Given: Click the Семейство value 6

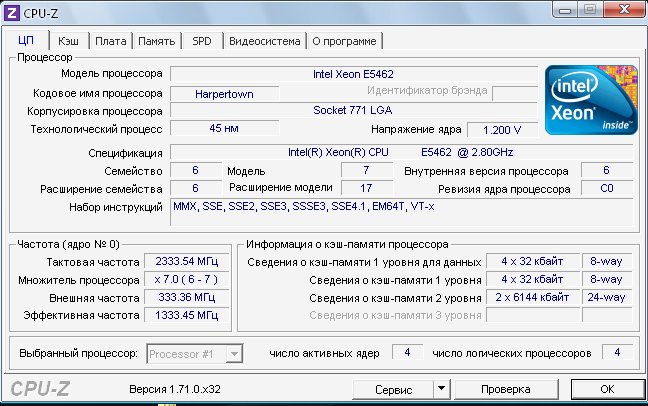Looking at the screenshot, I should [195, 170].
